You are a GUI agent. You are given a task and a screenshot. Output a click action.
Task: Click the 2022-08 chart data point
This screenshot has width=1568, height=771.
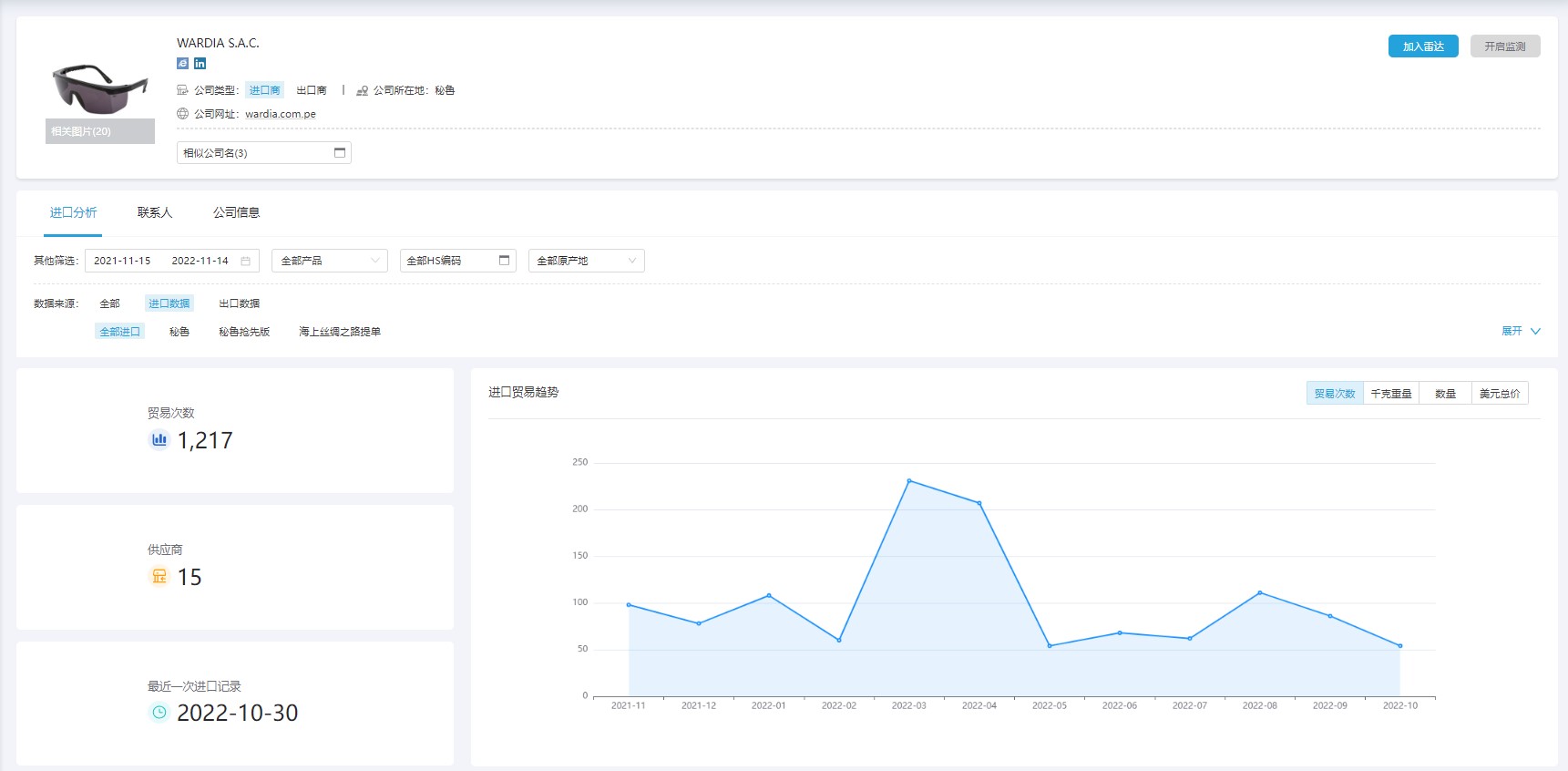click(1260, 592)
